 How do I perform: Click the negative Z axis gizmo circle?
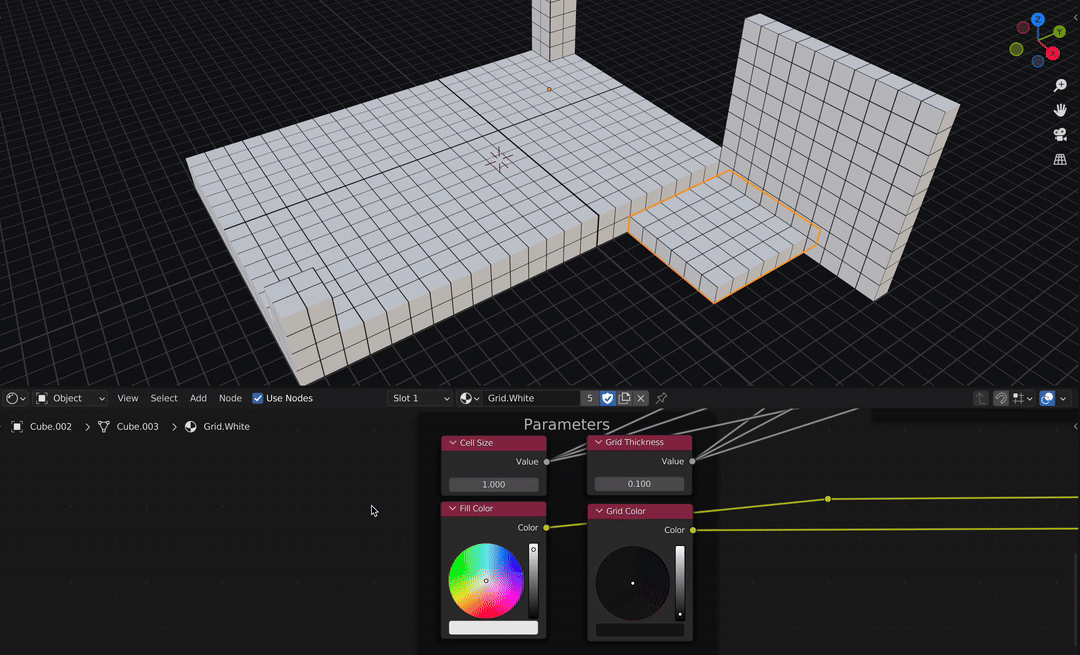(1037, 61)
